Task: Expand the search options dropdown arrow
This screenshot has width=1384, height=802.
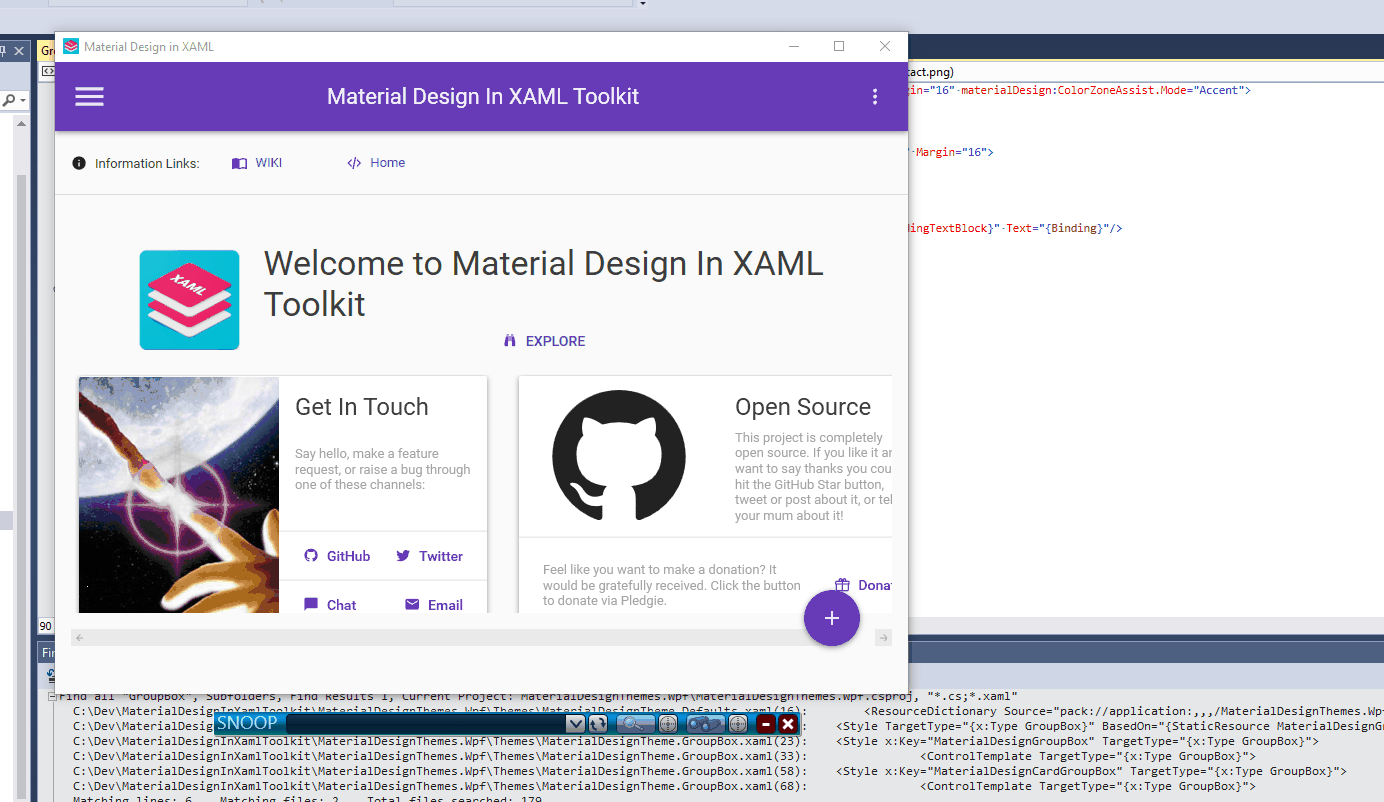Action: (22, 101)
